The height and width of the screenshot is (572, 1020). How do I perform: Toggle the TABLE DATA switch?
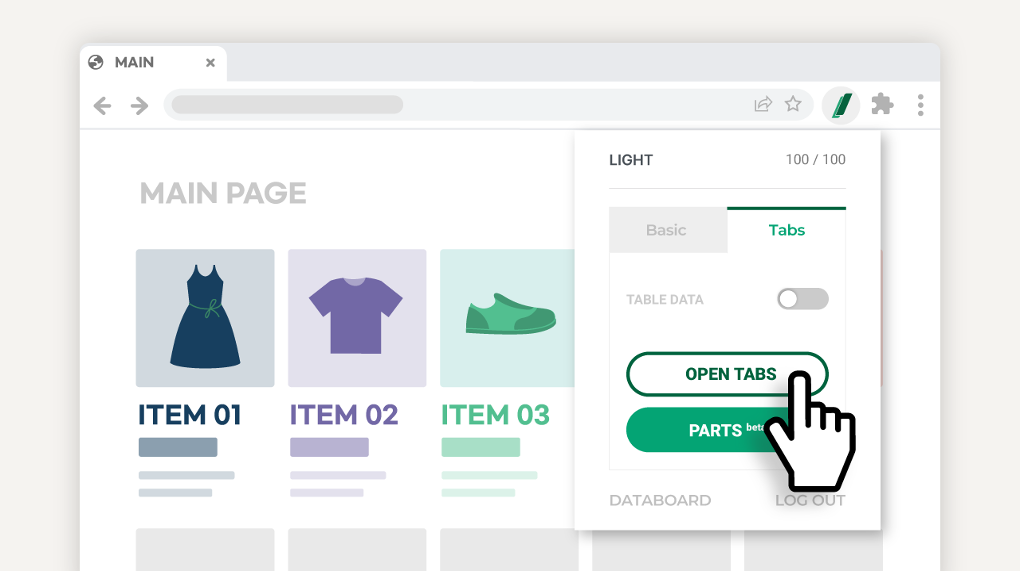[x=803, y=299]
